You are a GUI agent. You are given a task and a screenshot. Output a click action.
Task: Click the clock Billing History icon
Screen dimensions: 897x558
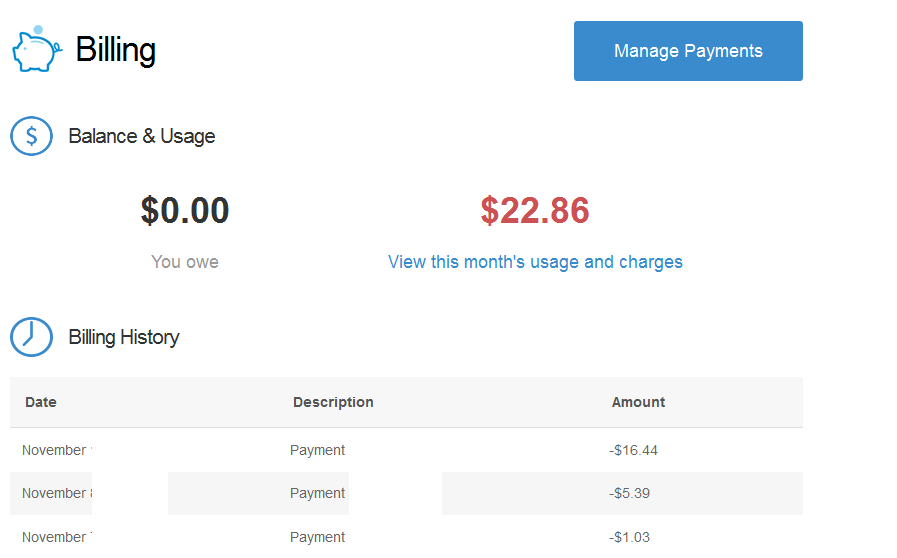click(x=31, y=337)
